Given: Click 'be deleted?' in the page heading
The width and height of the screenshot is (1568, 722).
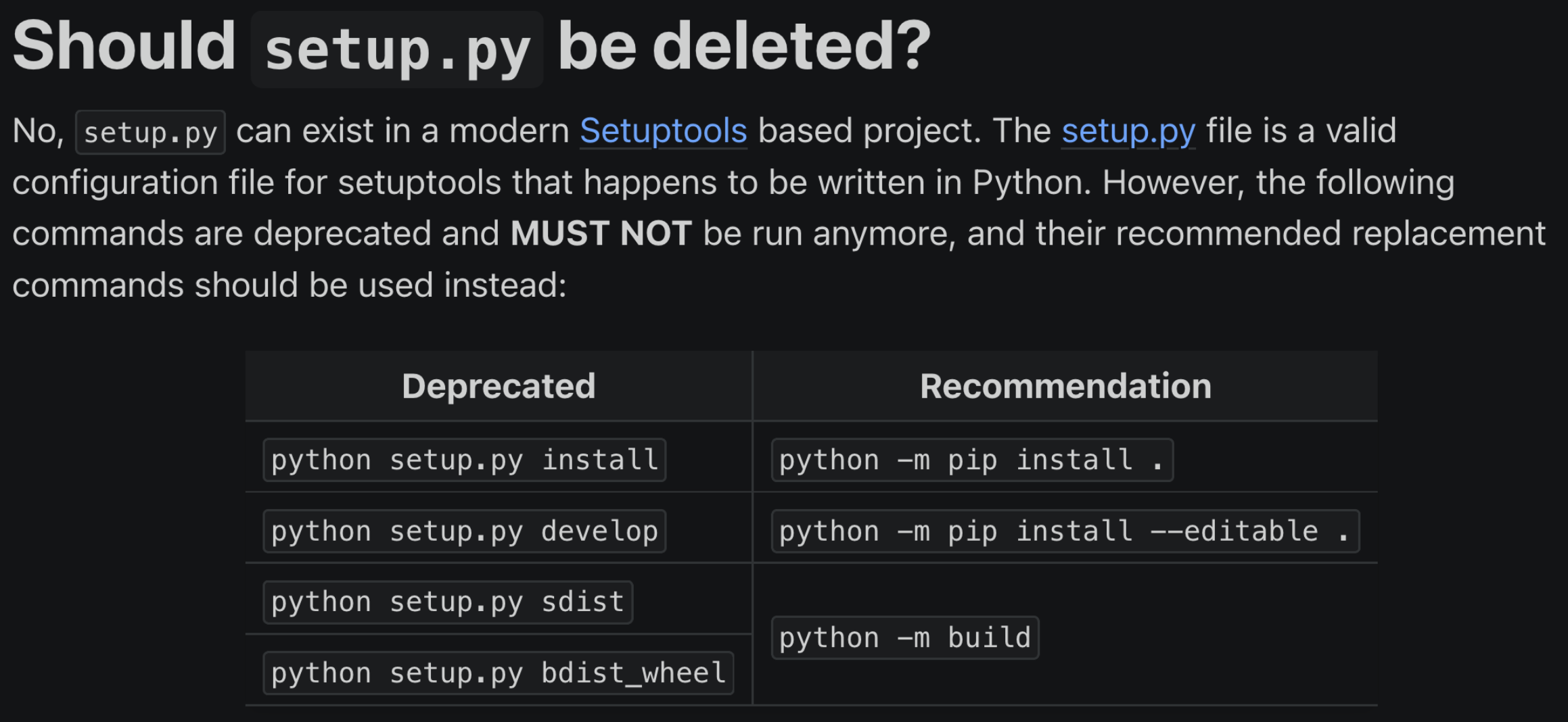Looking at the screenshot, I should tap(743, 46).
